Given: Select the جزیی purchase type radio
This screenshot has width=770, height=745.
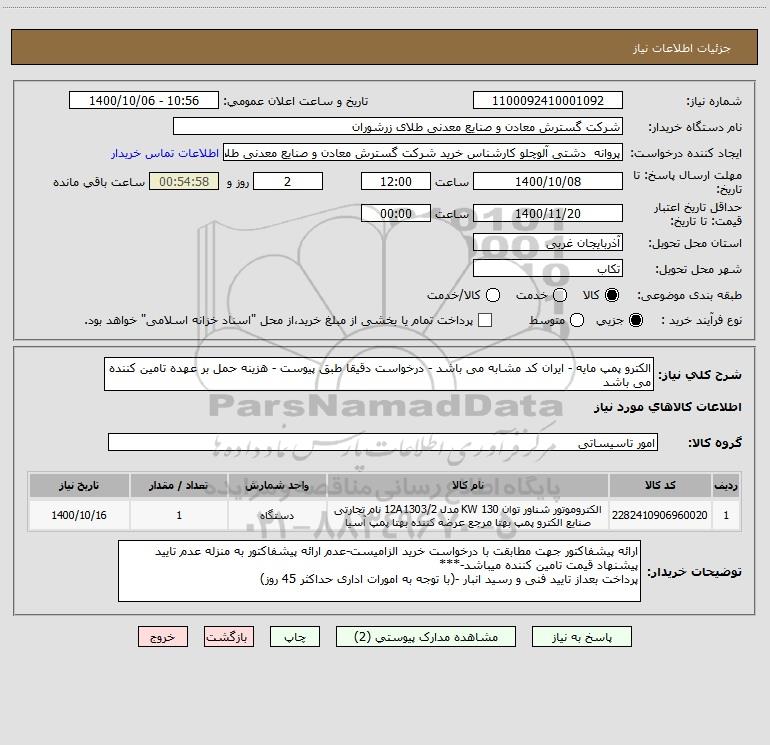Looking at the screenshot, I should [x=636, y=320].
